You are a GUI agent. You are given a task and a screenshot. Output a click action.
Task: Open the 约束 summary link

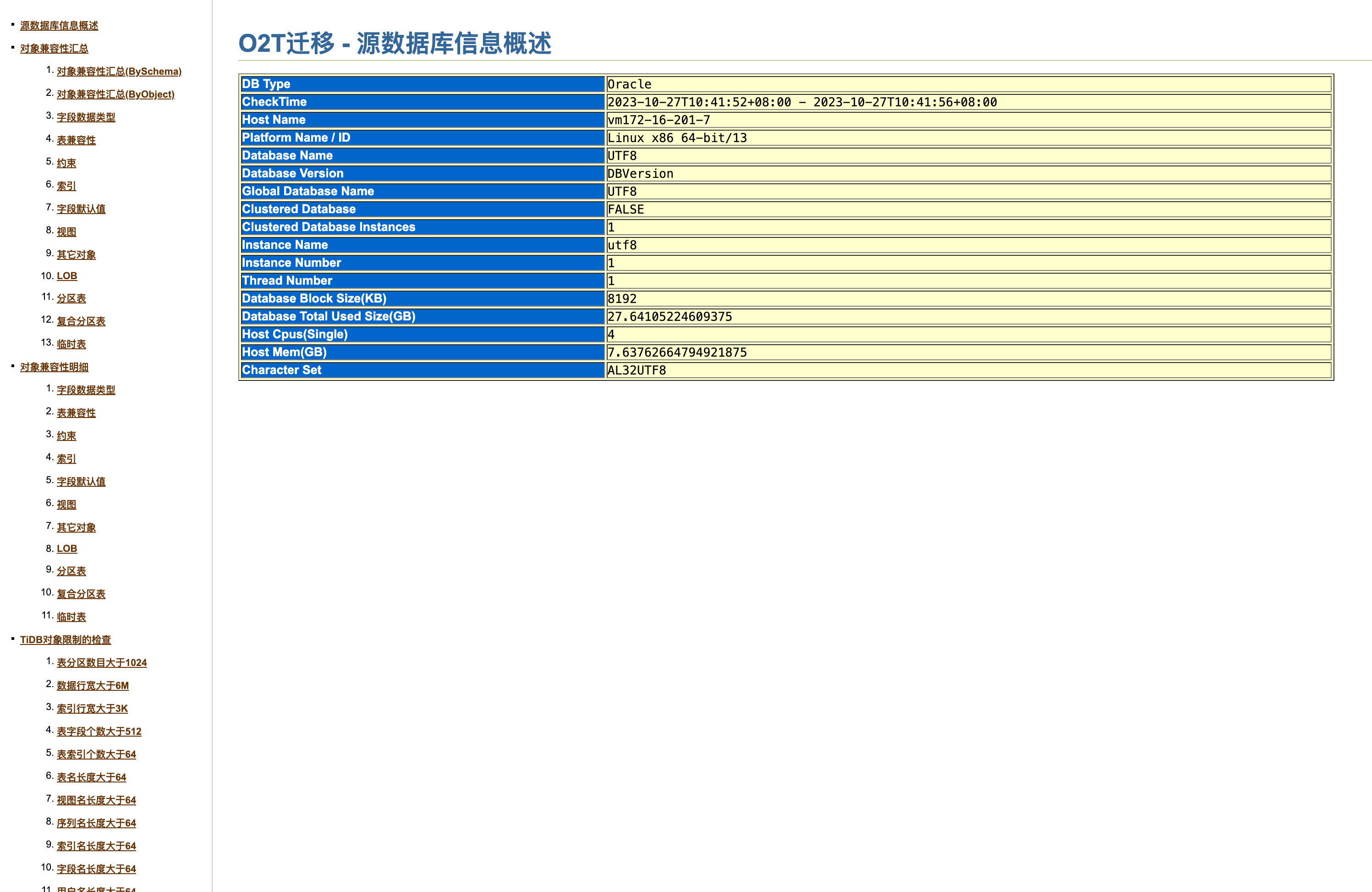(x=66, y=163)
